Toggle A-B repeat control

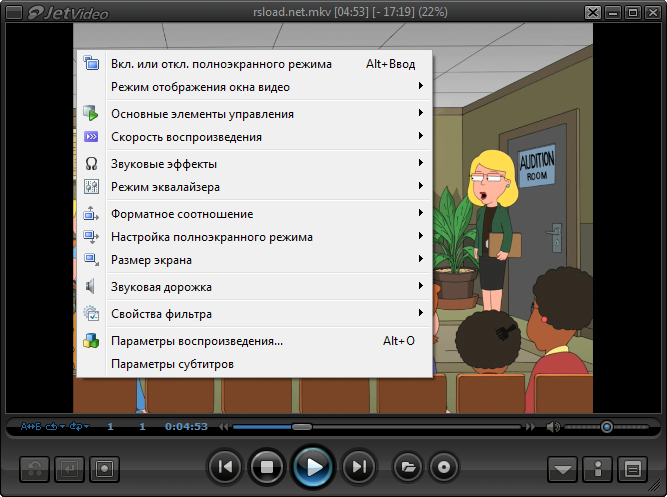[31, 426]
